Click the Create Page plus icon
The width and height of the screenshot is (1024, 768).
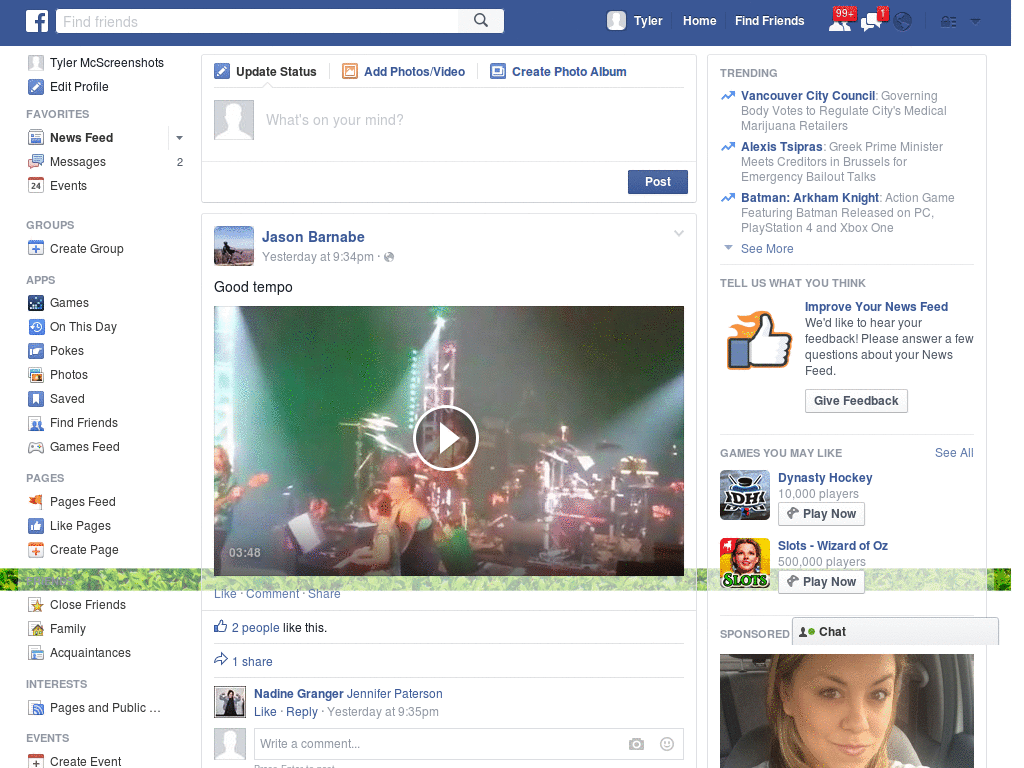(x=36, y=551)
